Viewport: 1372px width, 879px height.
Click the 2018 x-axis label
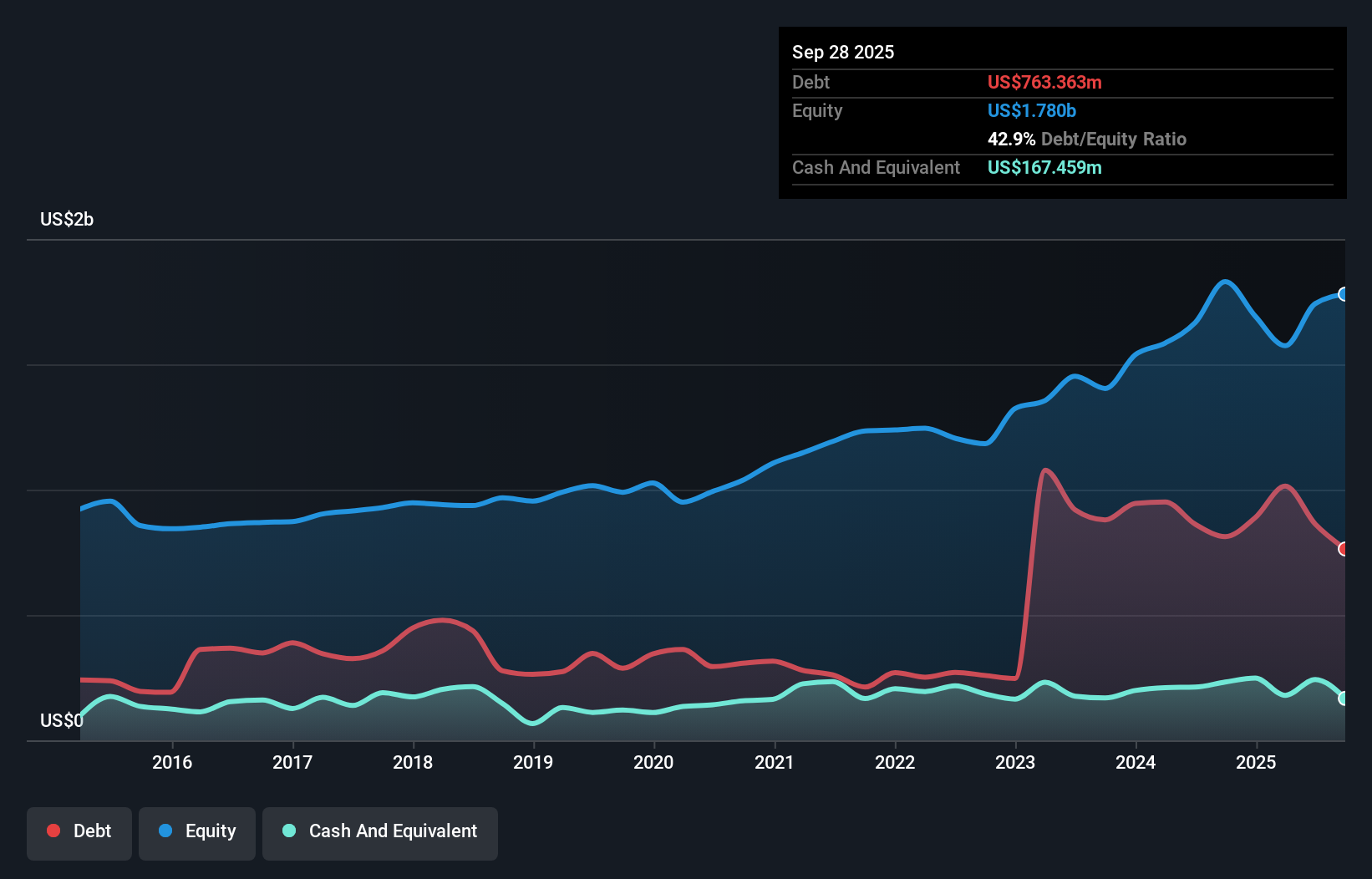coord(413,762)
